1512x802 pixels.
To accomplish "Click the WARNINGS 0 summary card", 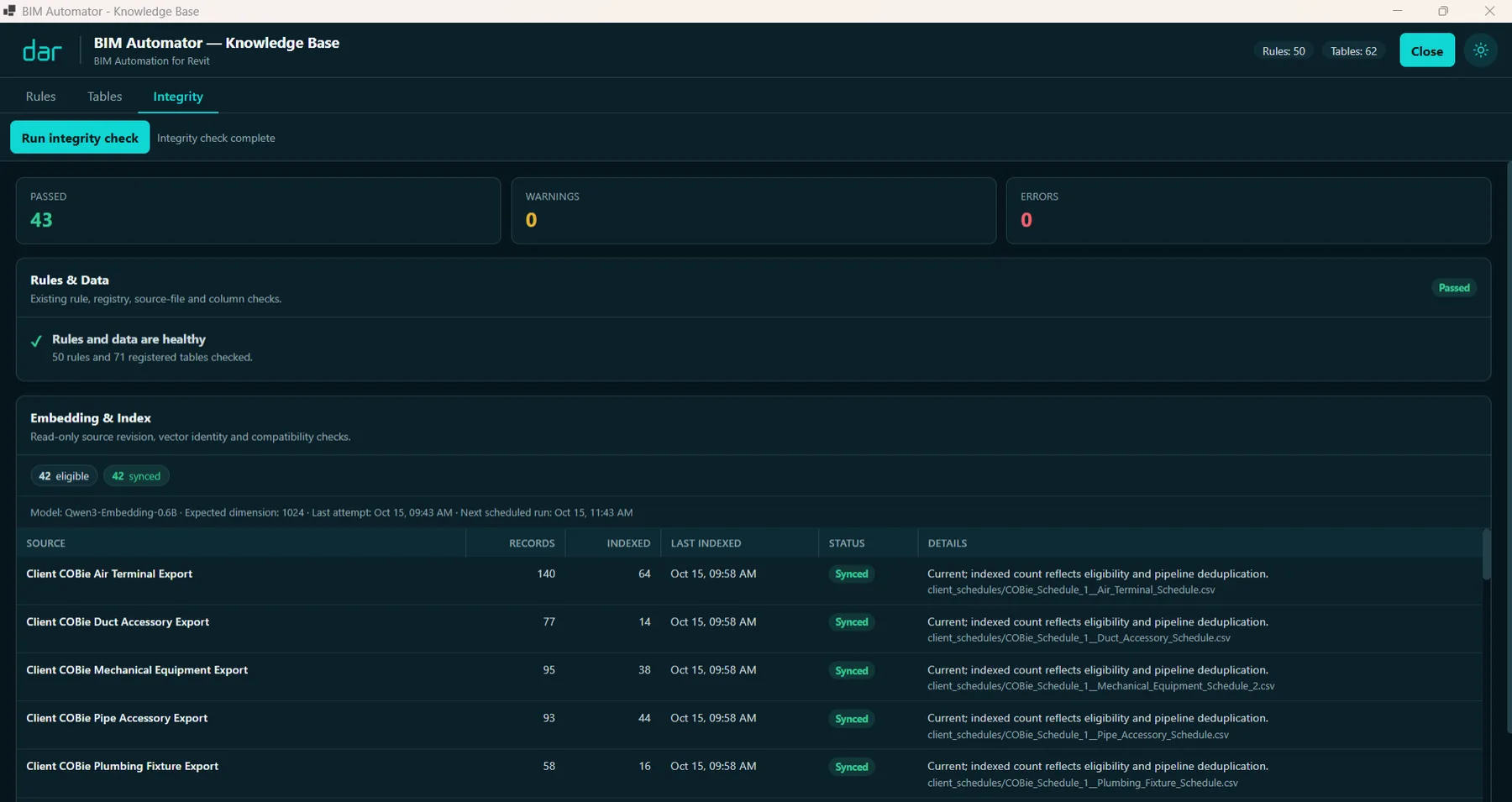I will [x=753, y=211].
